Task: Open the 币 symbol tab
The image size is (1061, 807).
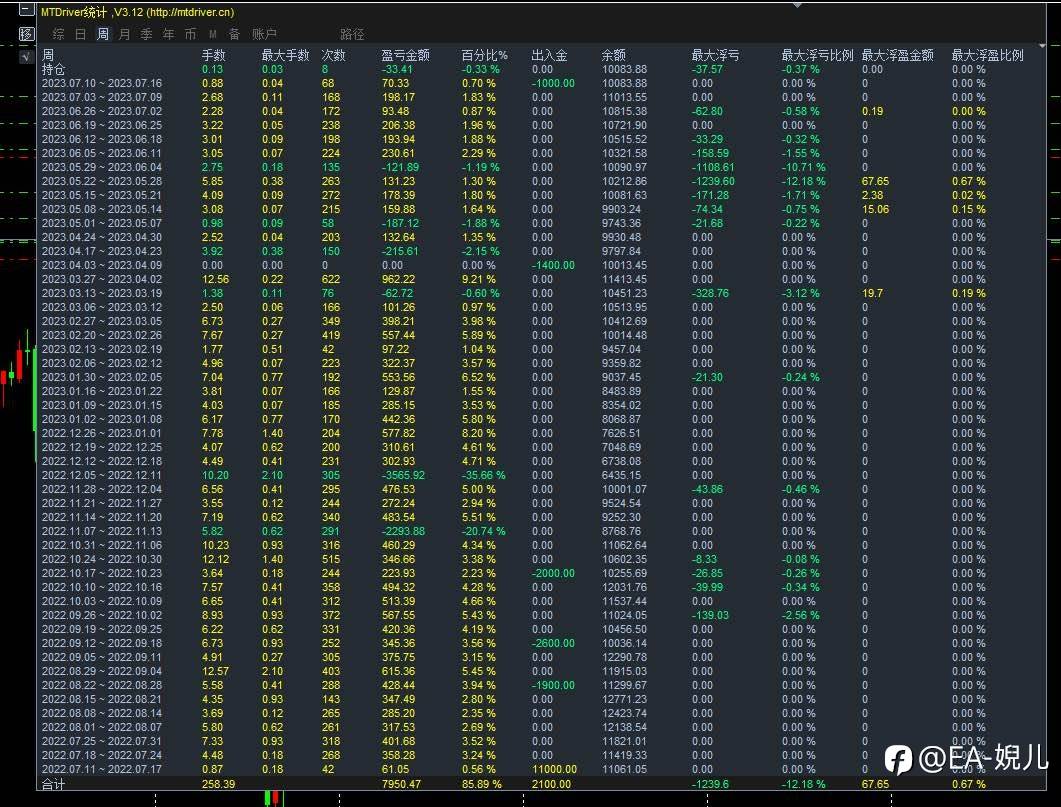Action: pyautogui.click(x=191, y=34)
